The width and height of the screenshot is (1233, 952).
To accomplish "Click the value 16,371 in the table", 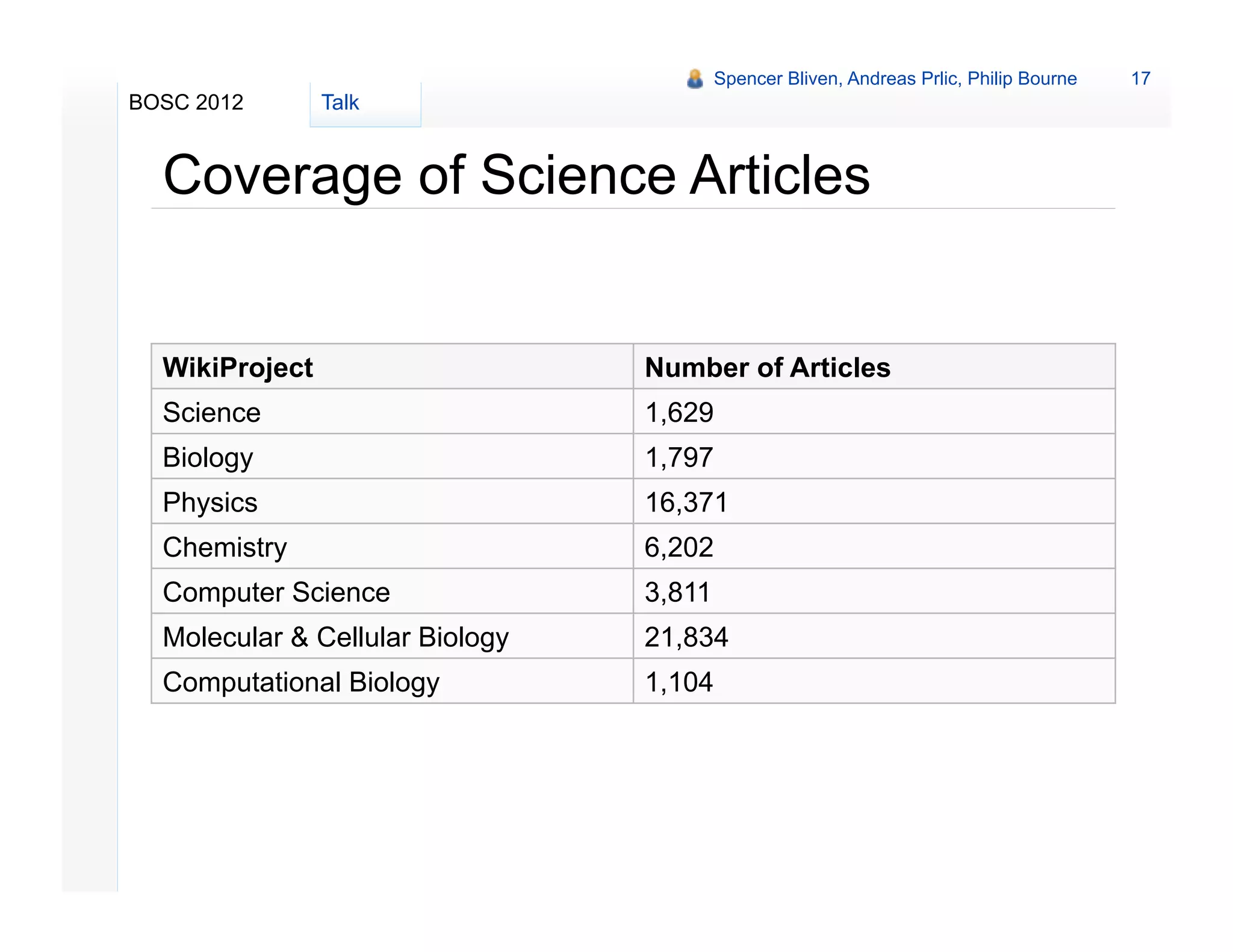I will tap(686, 503).
